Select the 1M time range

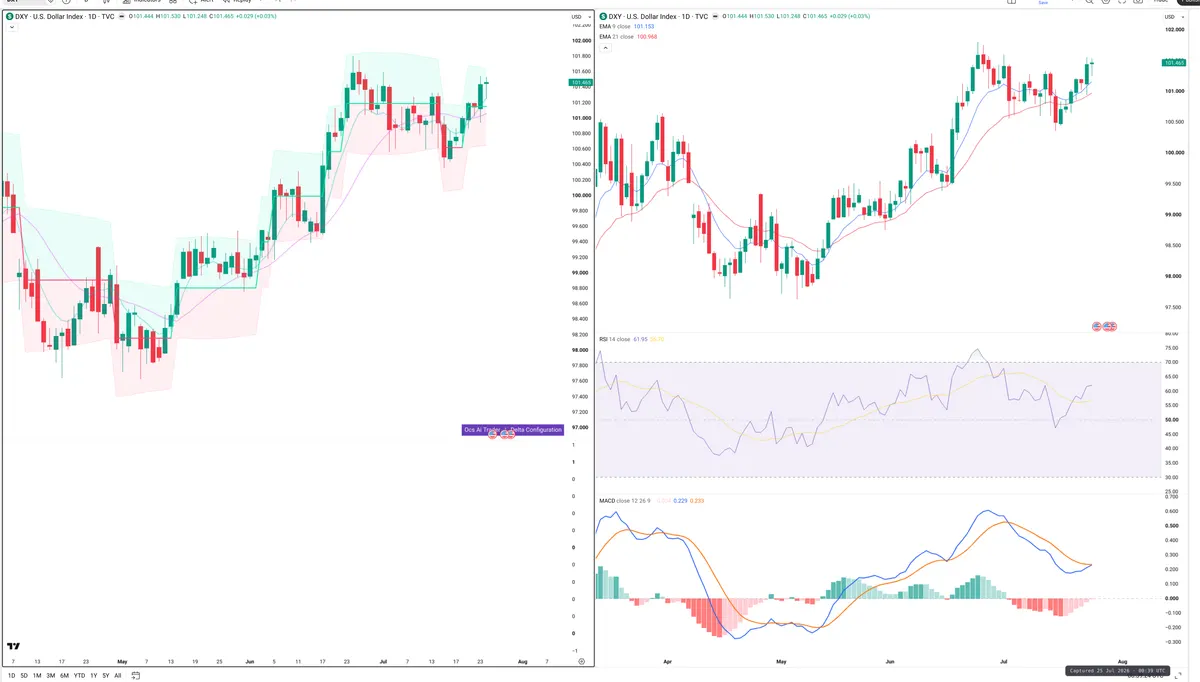point(37,676)
